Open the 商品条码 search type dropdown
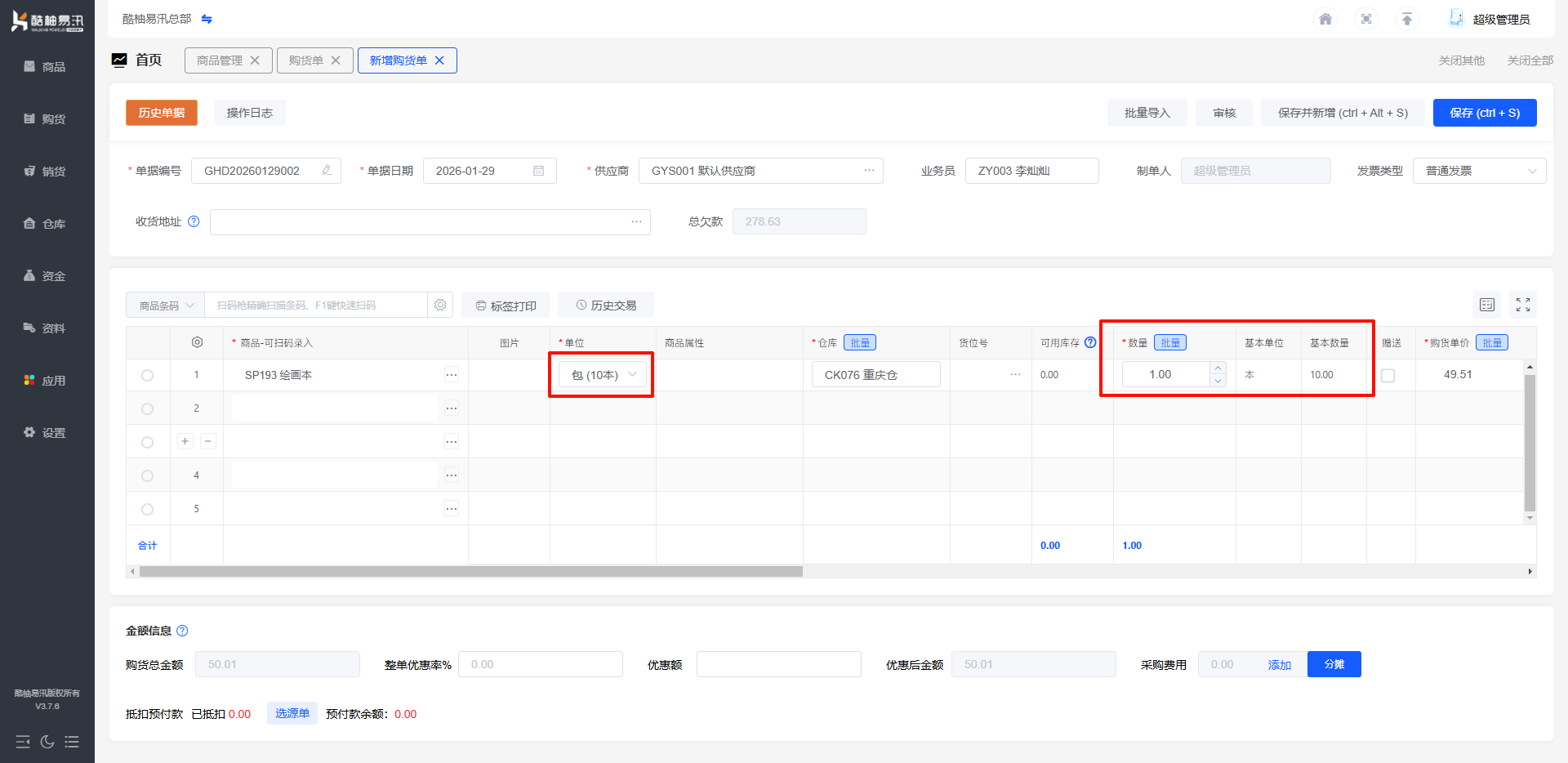 click(166, 306)
